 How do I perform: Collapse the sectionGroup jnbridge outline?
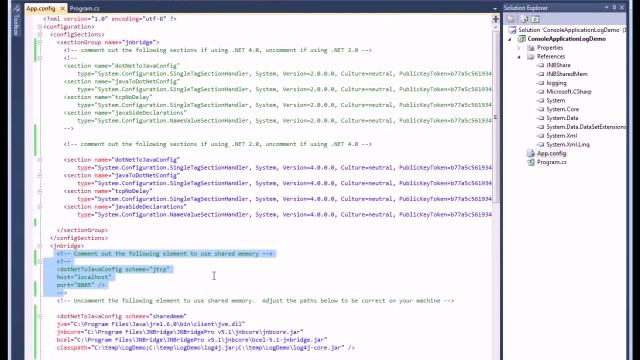tap(40, 42)
